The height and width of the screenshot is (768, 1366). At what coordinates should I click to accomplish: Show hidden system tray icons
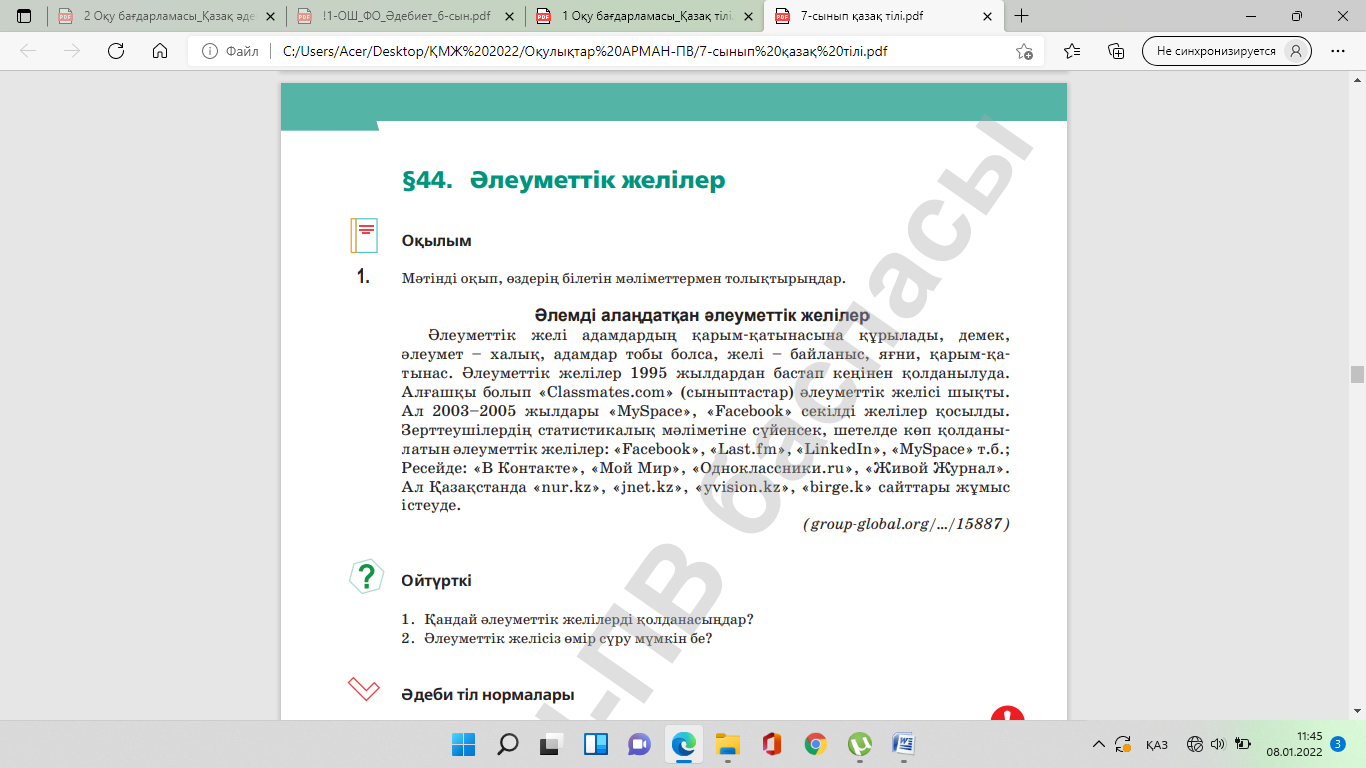tap(1098, 744)
